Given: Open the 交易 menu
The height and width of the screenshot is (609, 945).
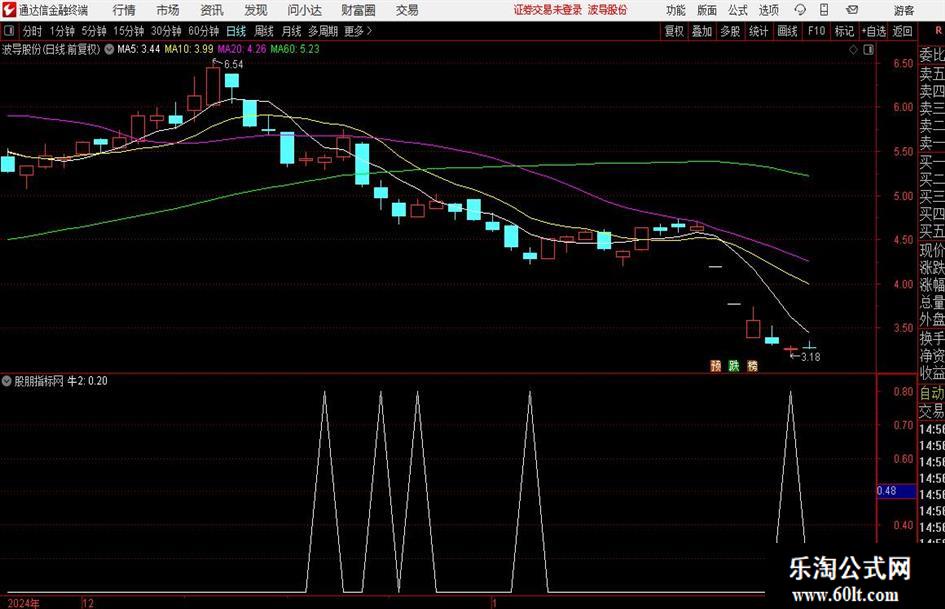Looking at the screenshot, I should pyautogui.click(x=407, y=10).
